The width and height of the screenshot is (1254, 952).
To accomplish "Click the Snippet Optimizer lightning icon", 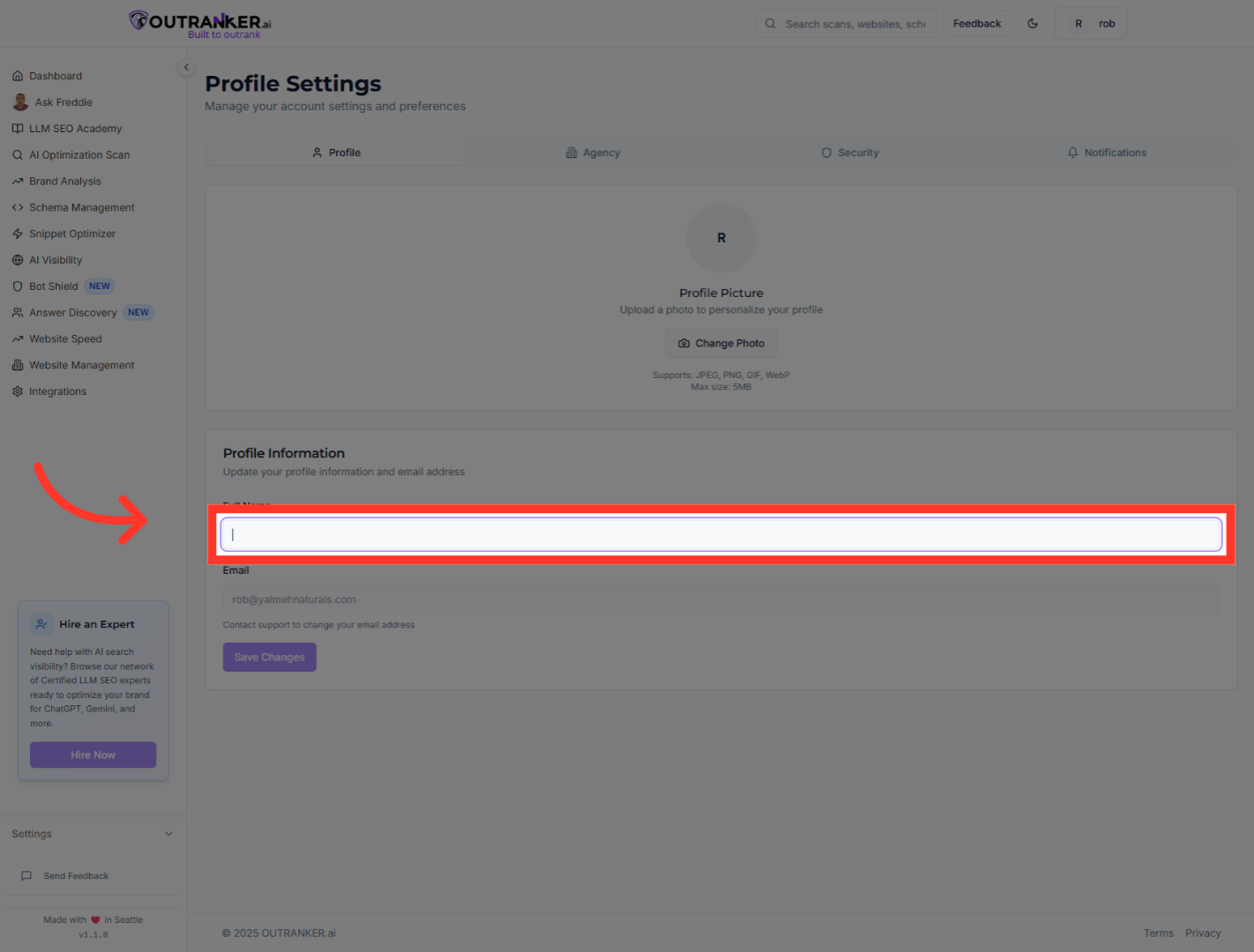I will 18,234.
